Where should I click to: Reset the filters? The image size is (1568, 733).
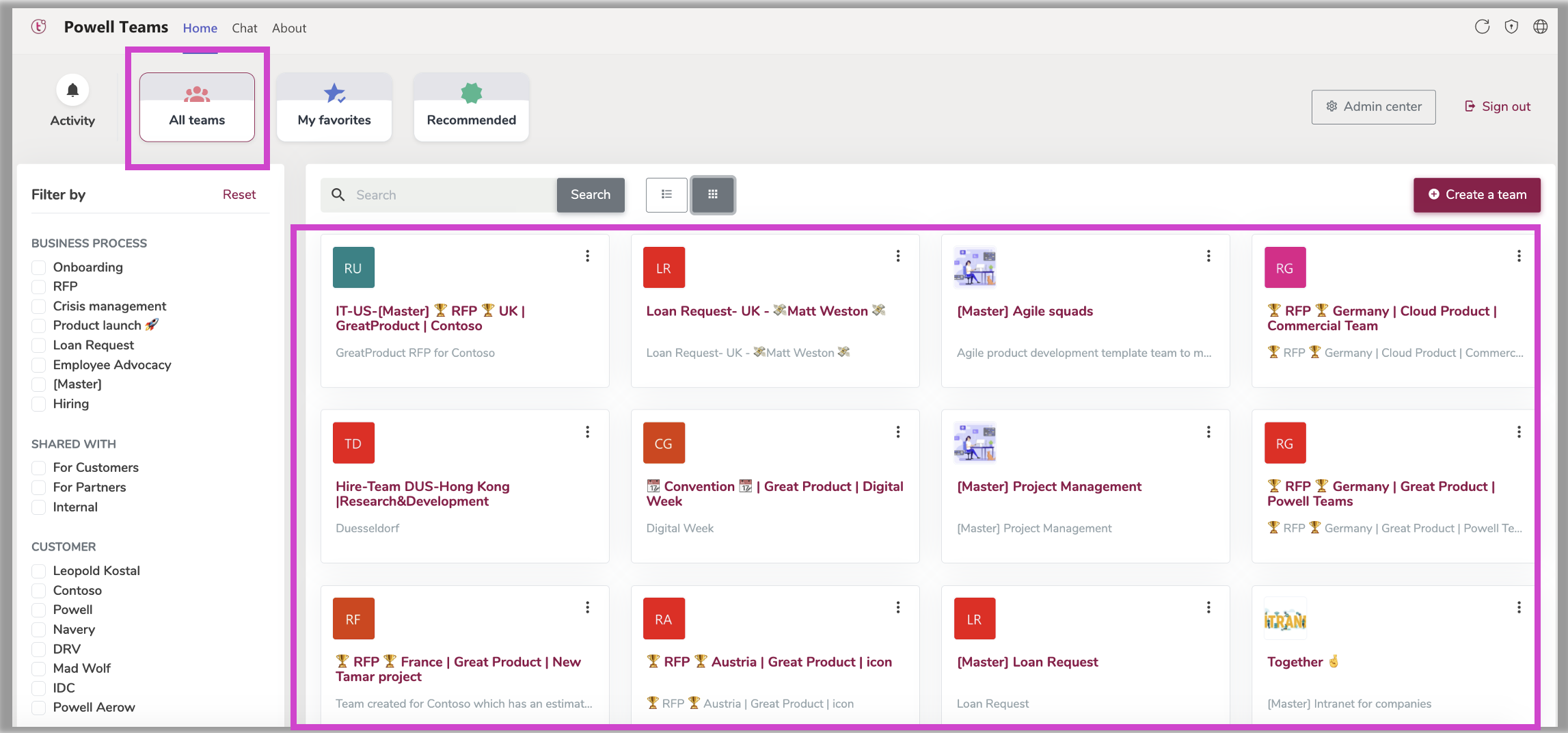pos(239,195)
